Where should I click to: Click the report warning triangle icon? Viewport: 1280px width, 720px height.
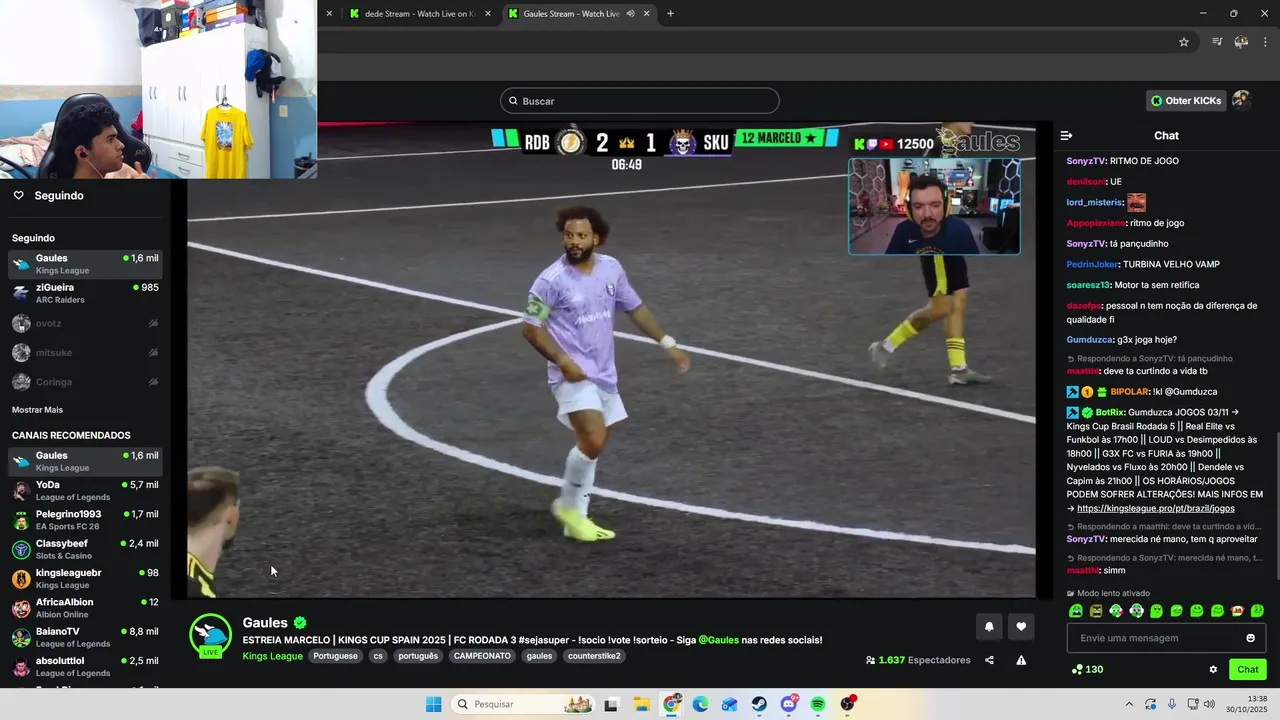tap(1021, 660)
